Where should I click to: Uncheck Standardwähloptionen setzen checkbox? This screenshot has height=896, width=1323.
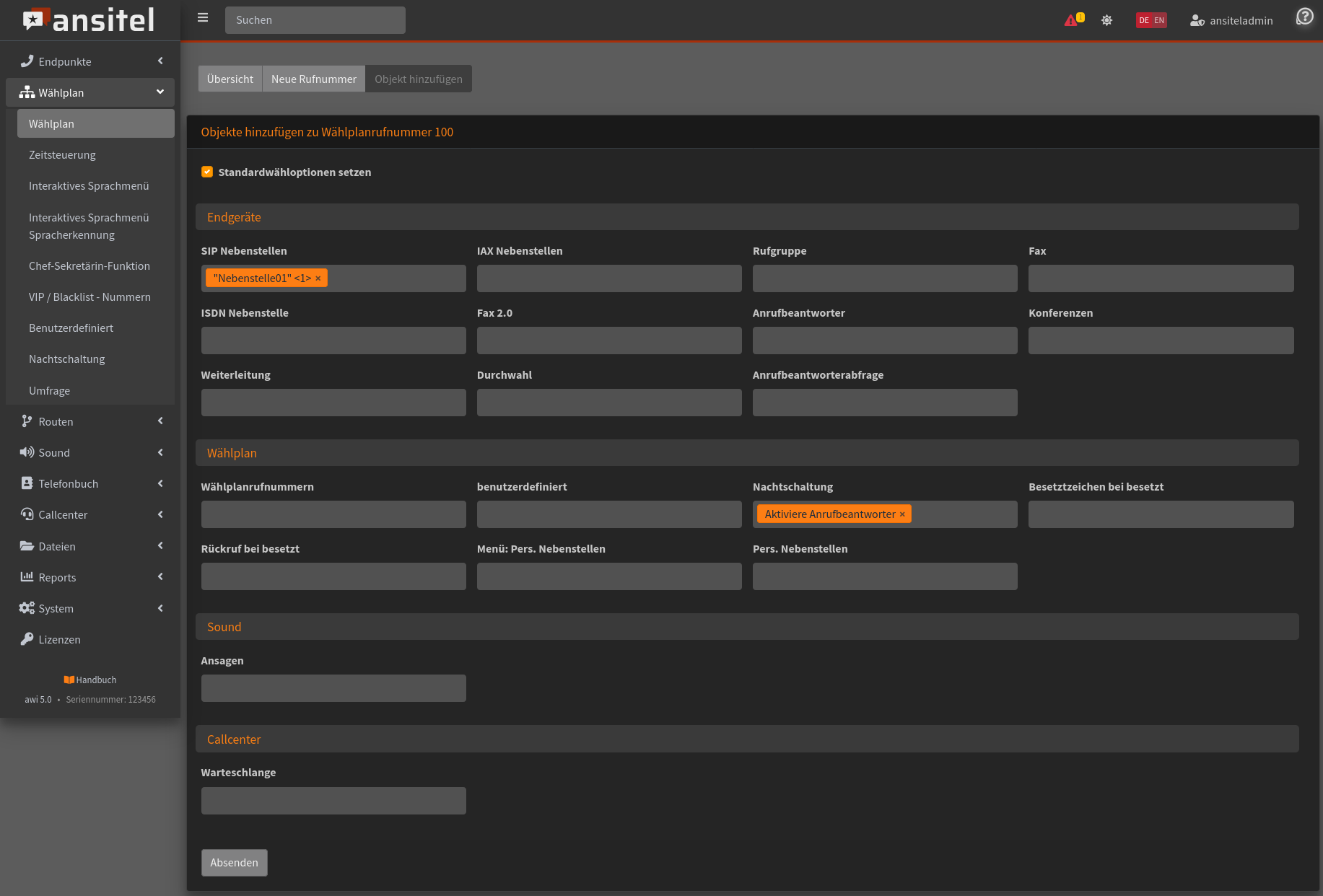(x=207, y=172)
